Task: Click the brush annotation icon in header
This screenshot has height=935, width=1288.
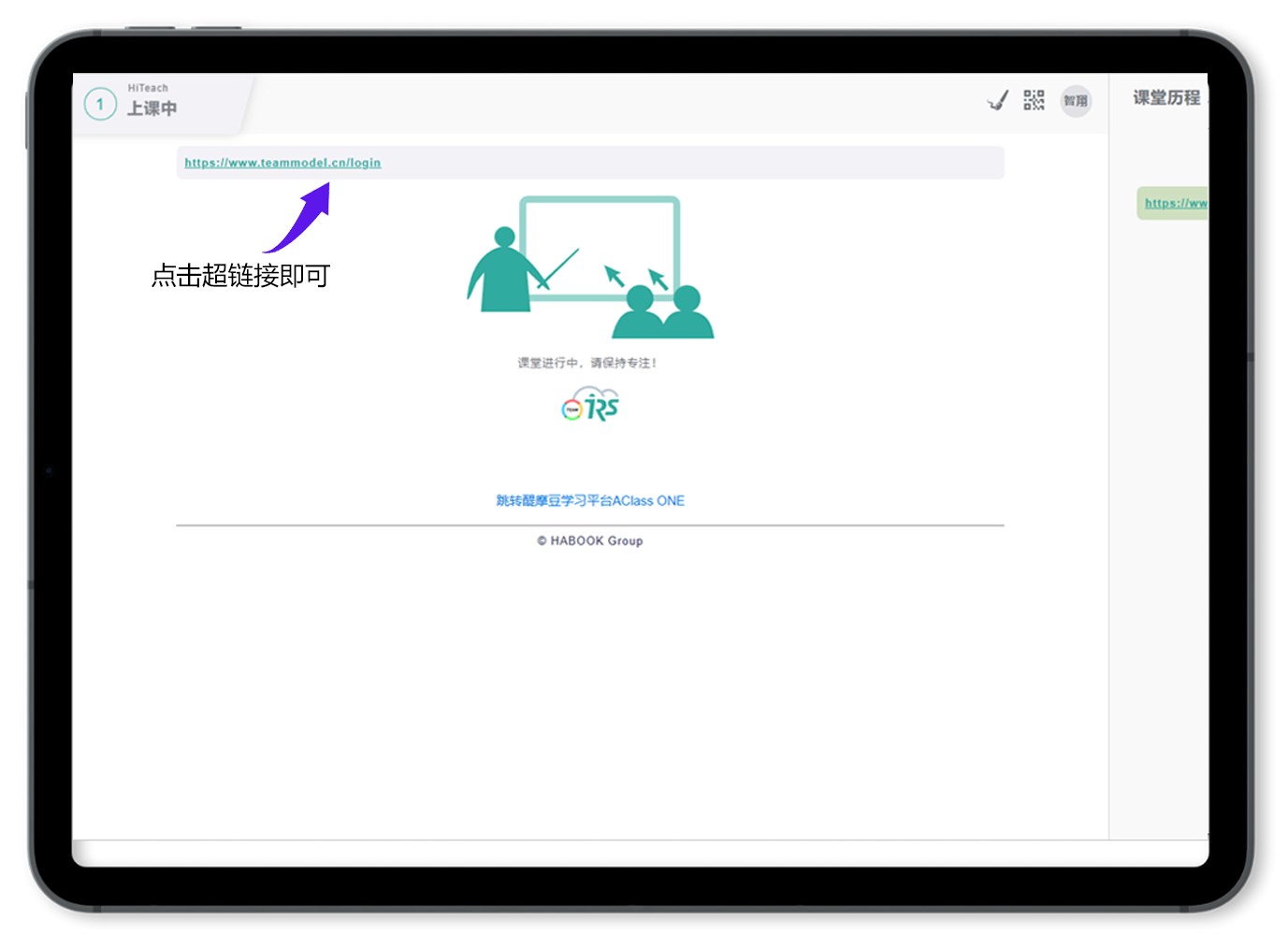Action: click(x=998, y=100)
